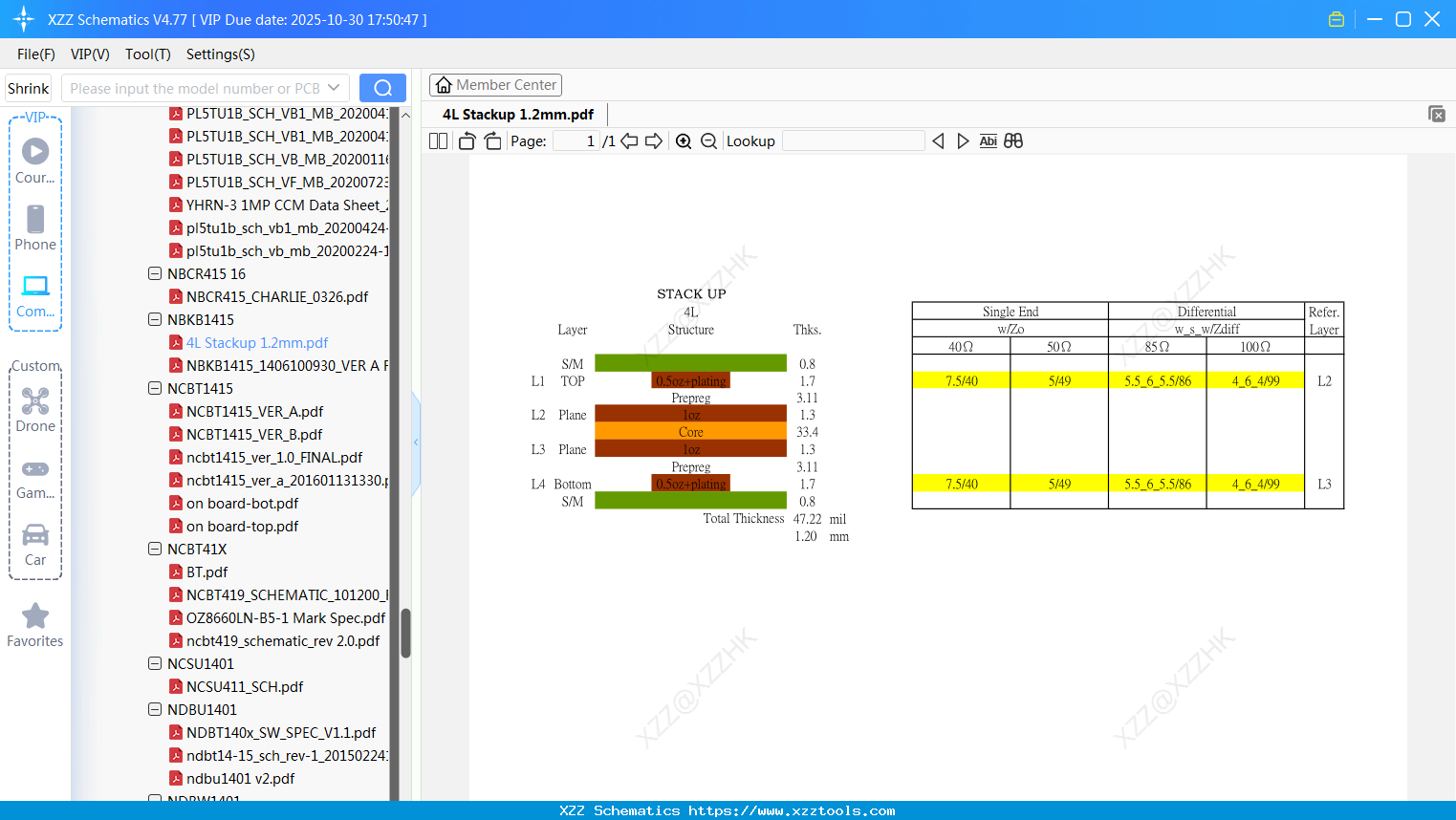
Task: Open on board-bot.pdf
Action: pos(243,504)
